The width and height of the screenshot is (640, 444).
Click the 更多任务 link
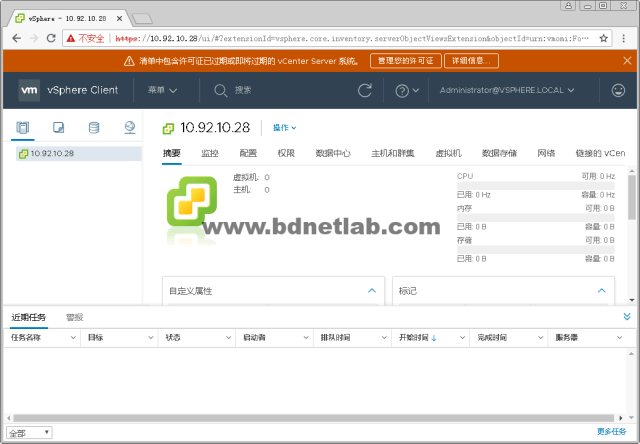(611, 432)
